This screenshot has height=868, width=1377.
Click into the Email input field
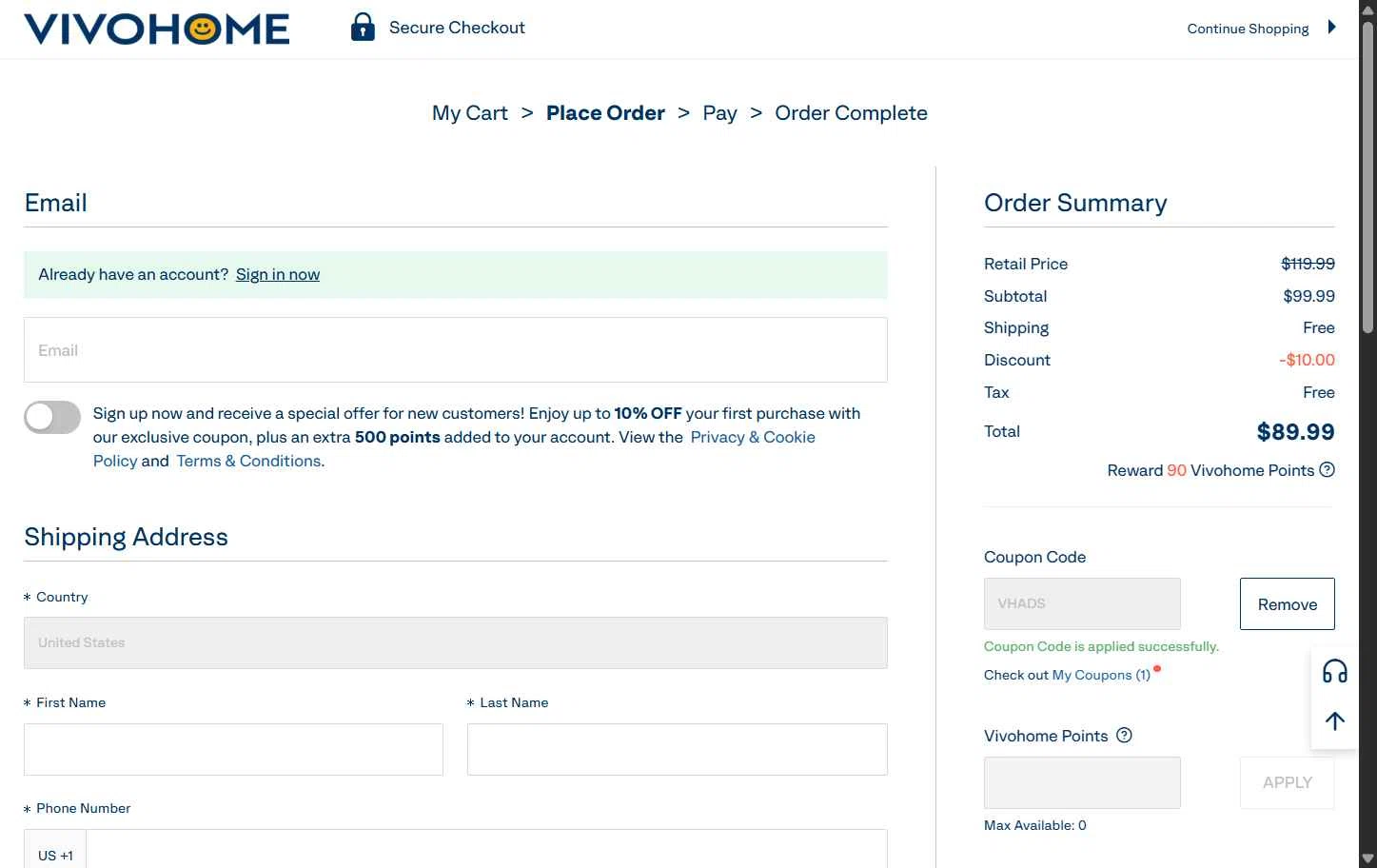click(456, 350)
